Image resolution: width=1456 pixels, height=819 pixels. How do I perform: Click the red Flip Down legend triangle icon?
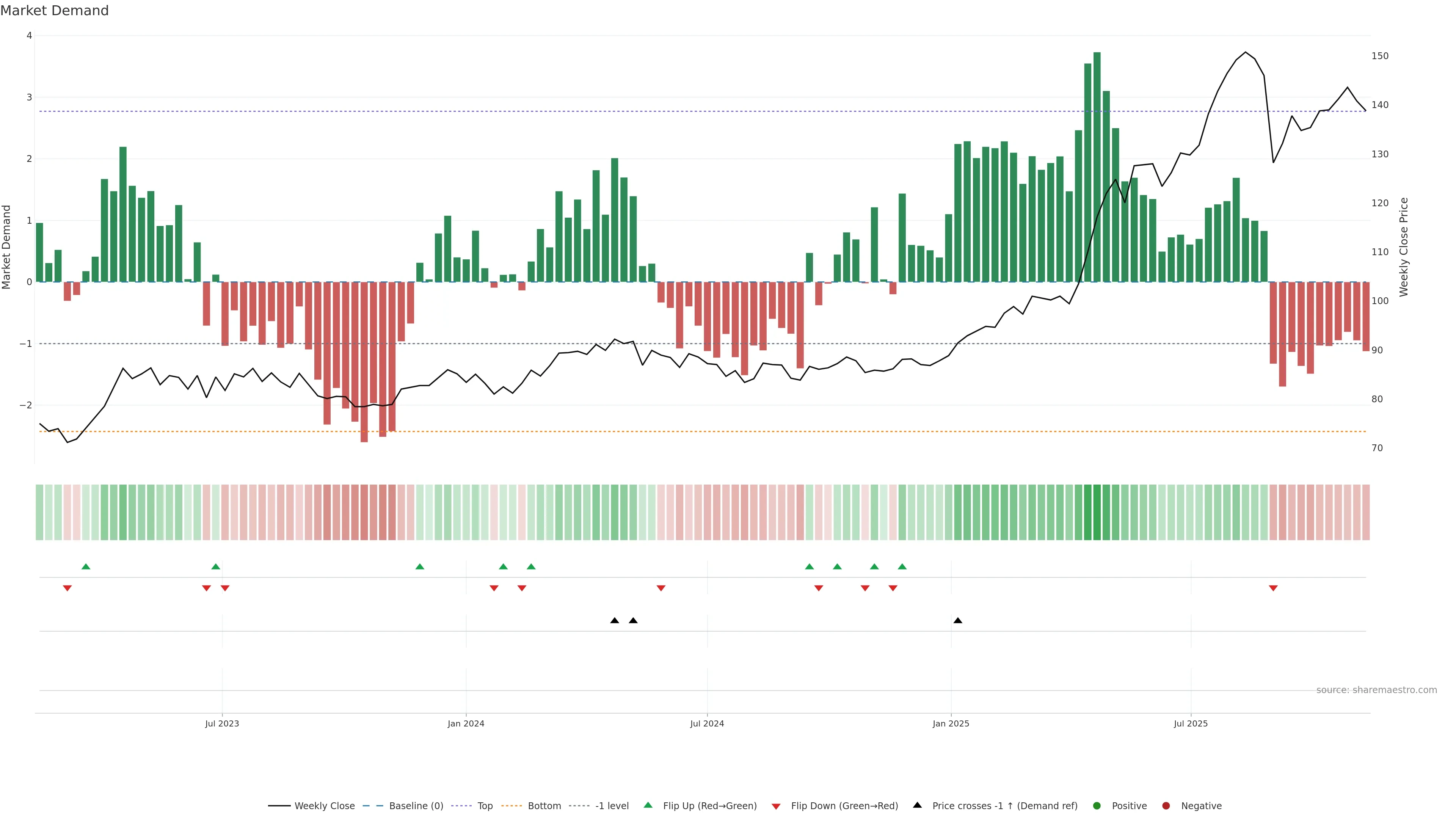point(776,806)
